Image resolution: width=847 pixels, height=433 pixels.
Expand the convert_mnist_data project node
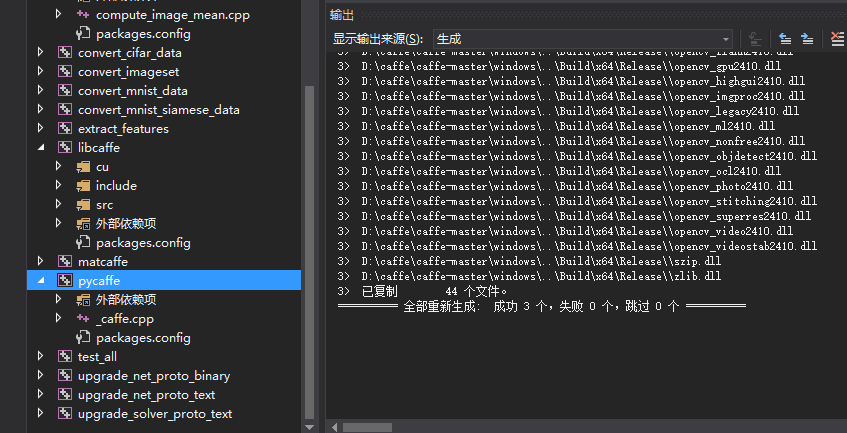click(41, 90)
